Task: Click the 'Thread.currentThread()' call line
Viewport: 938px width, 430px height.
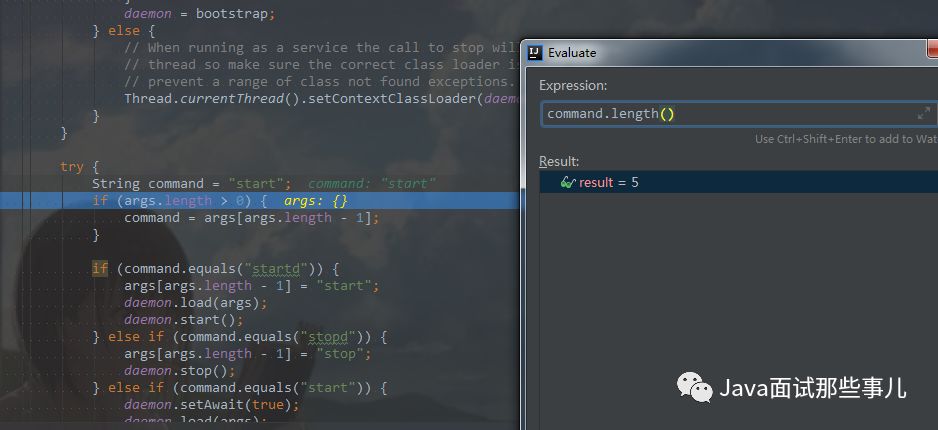Action: point(322,99)
